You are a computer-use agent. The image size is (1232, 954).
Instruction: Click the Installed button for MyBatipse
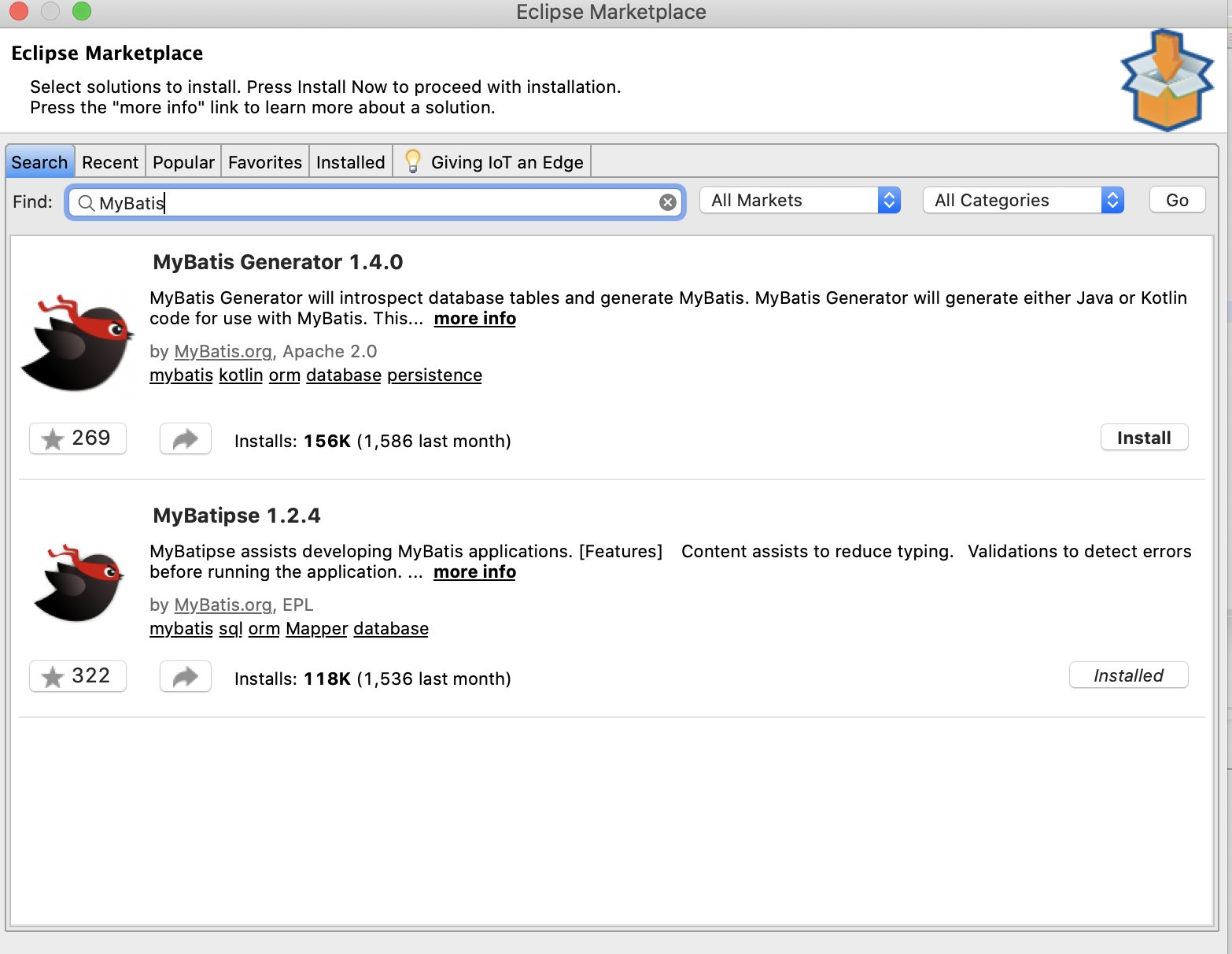pyautogui.click(x=1128, y=675)
